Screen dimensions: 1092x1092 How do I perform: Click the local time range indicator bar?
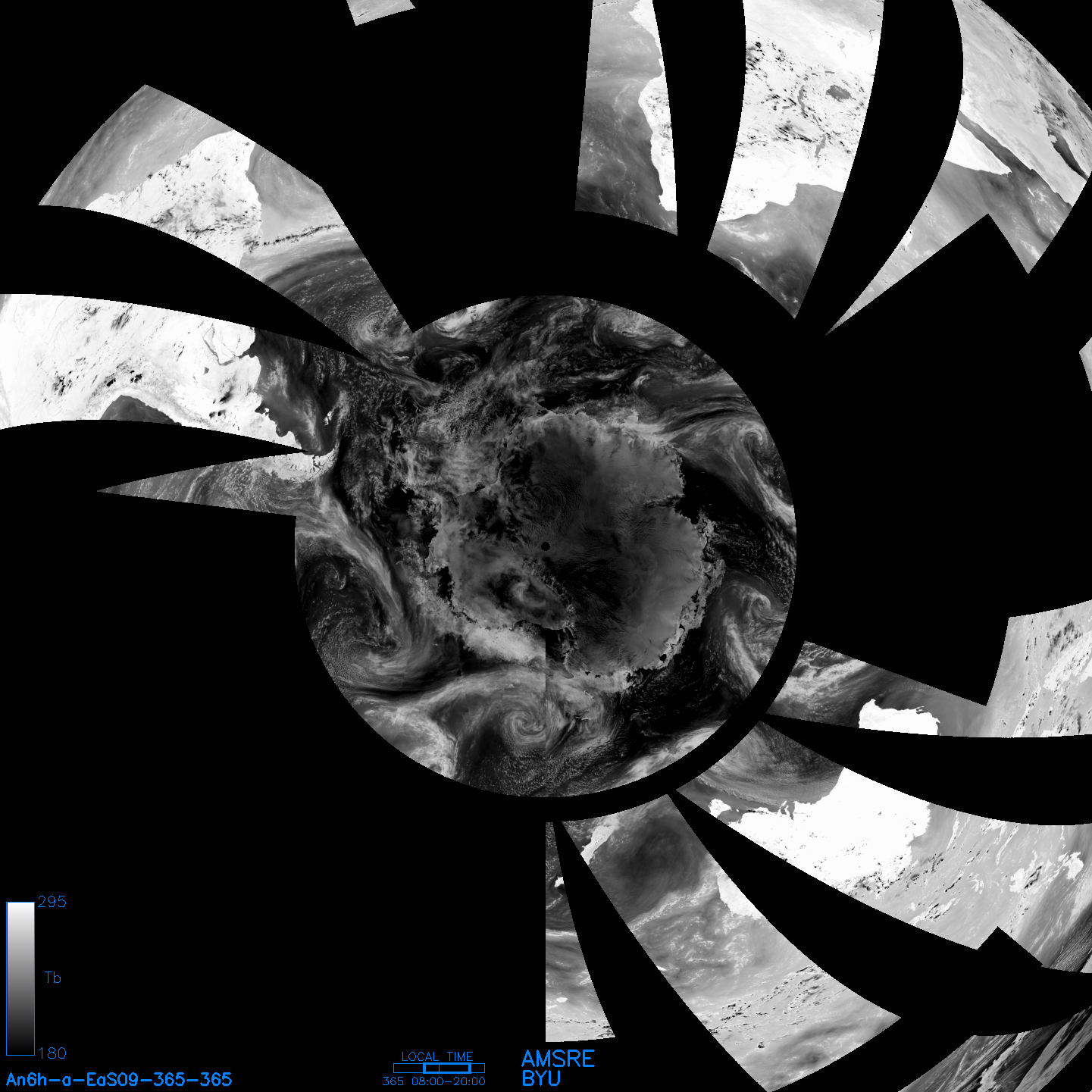coord(439,1068)
